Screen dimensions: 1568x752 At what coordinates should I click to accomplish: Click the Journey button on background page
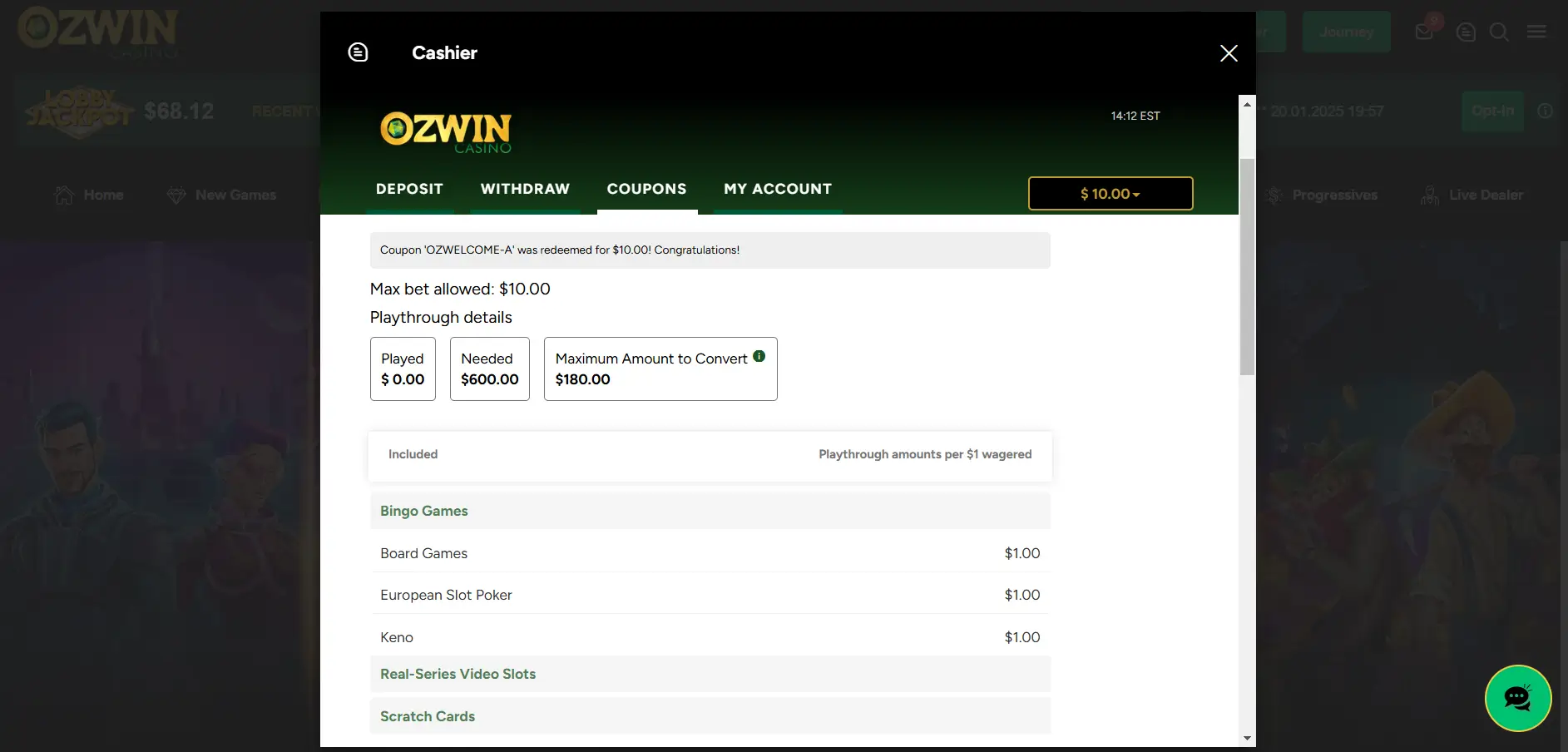pos(1346,32)
